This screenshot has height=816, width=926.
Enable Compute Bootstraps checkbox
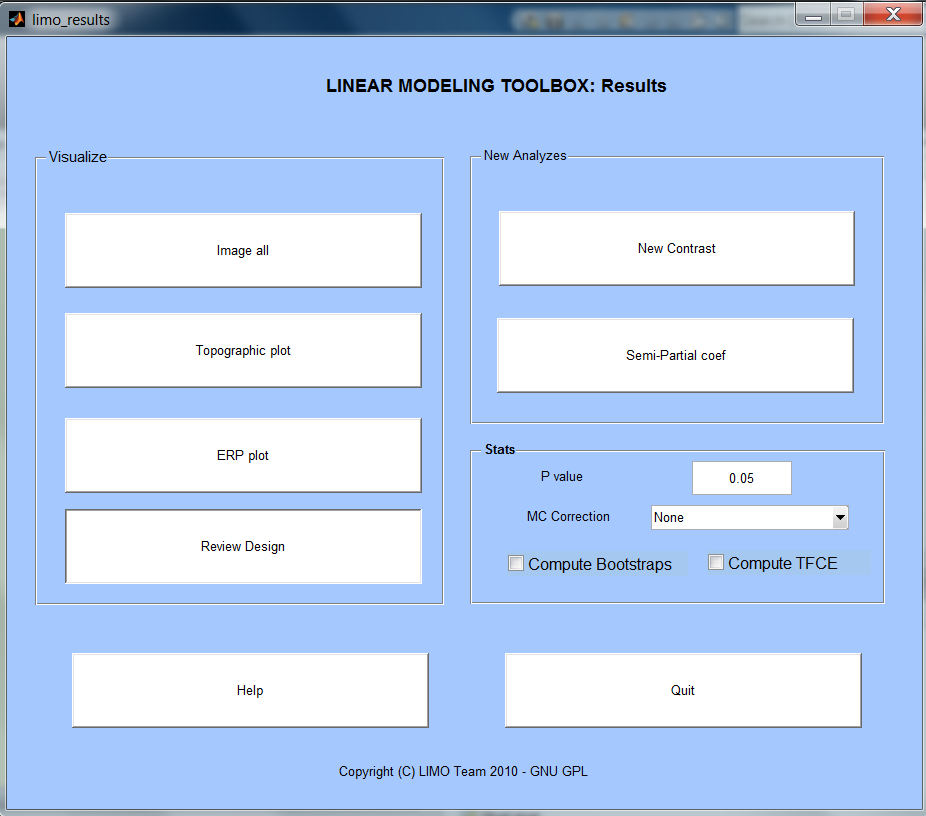click(516, 563)
